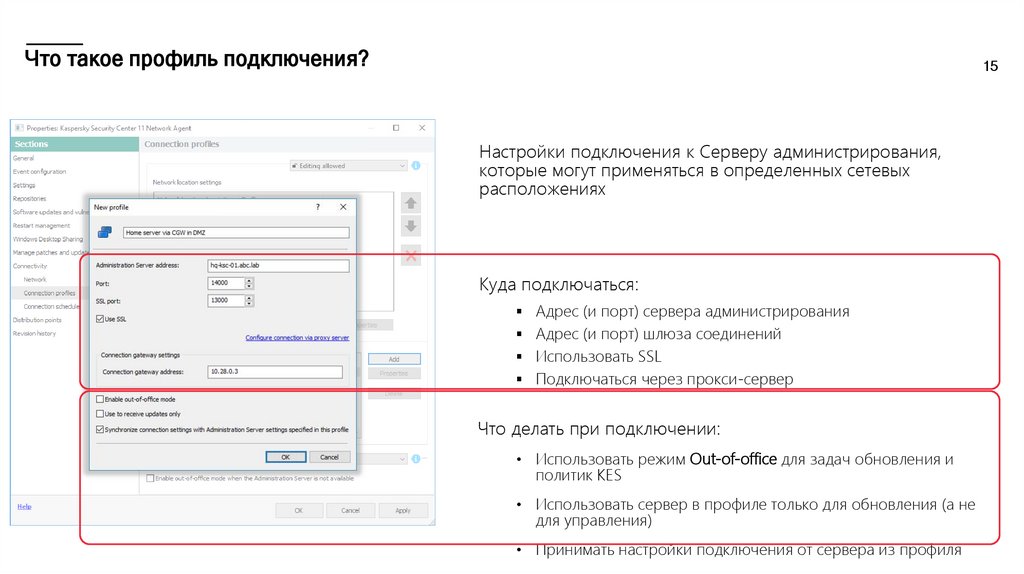Select Connection profiles under Connectivity
The height and width of the screenshot is (574, 1024).
50,293
